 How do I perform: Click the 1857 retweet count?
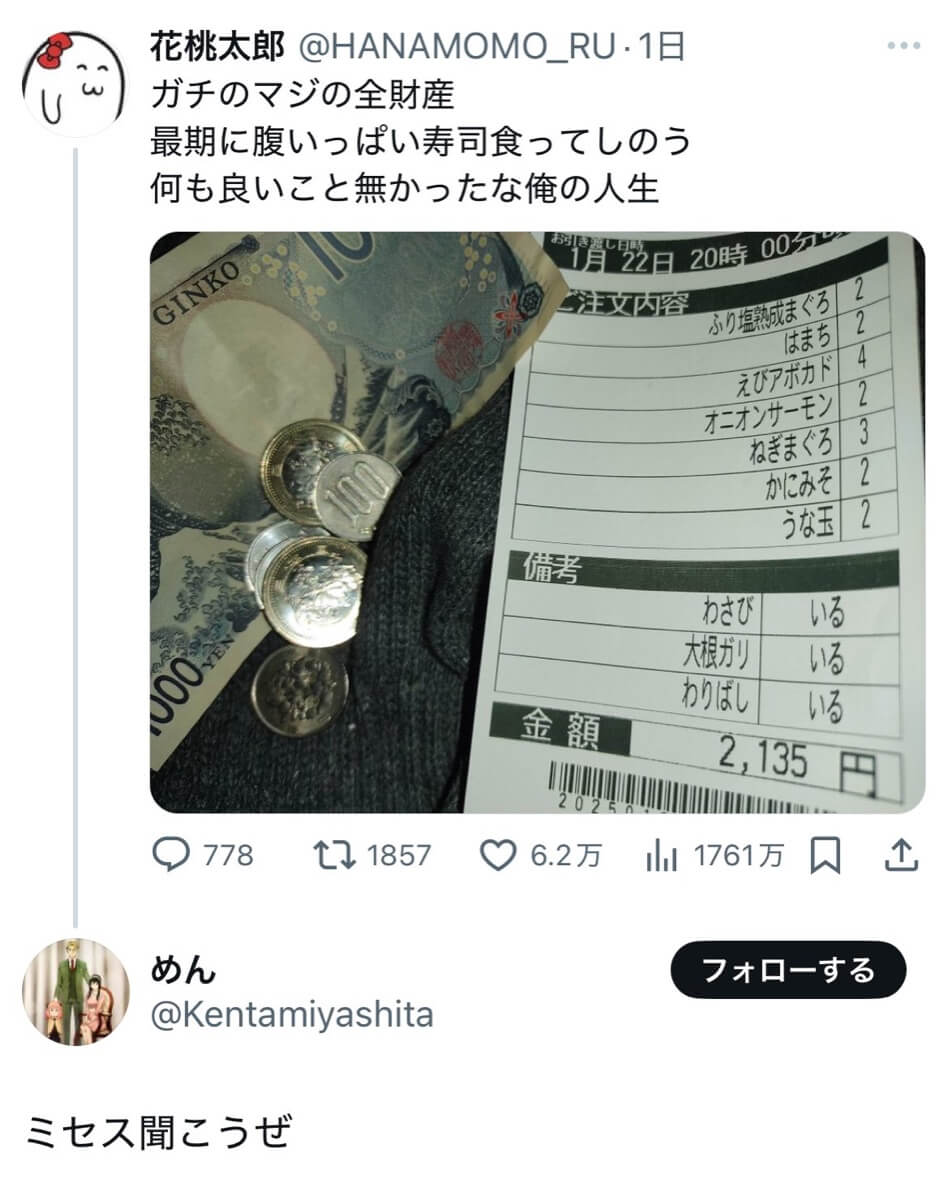click(399, 856)
